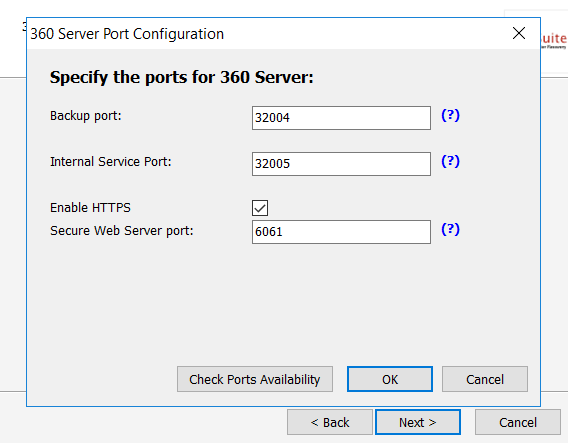
Task: Select the Secure Web Server port field
Action: coord(341,232)
